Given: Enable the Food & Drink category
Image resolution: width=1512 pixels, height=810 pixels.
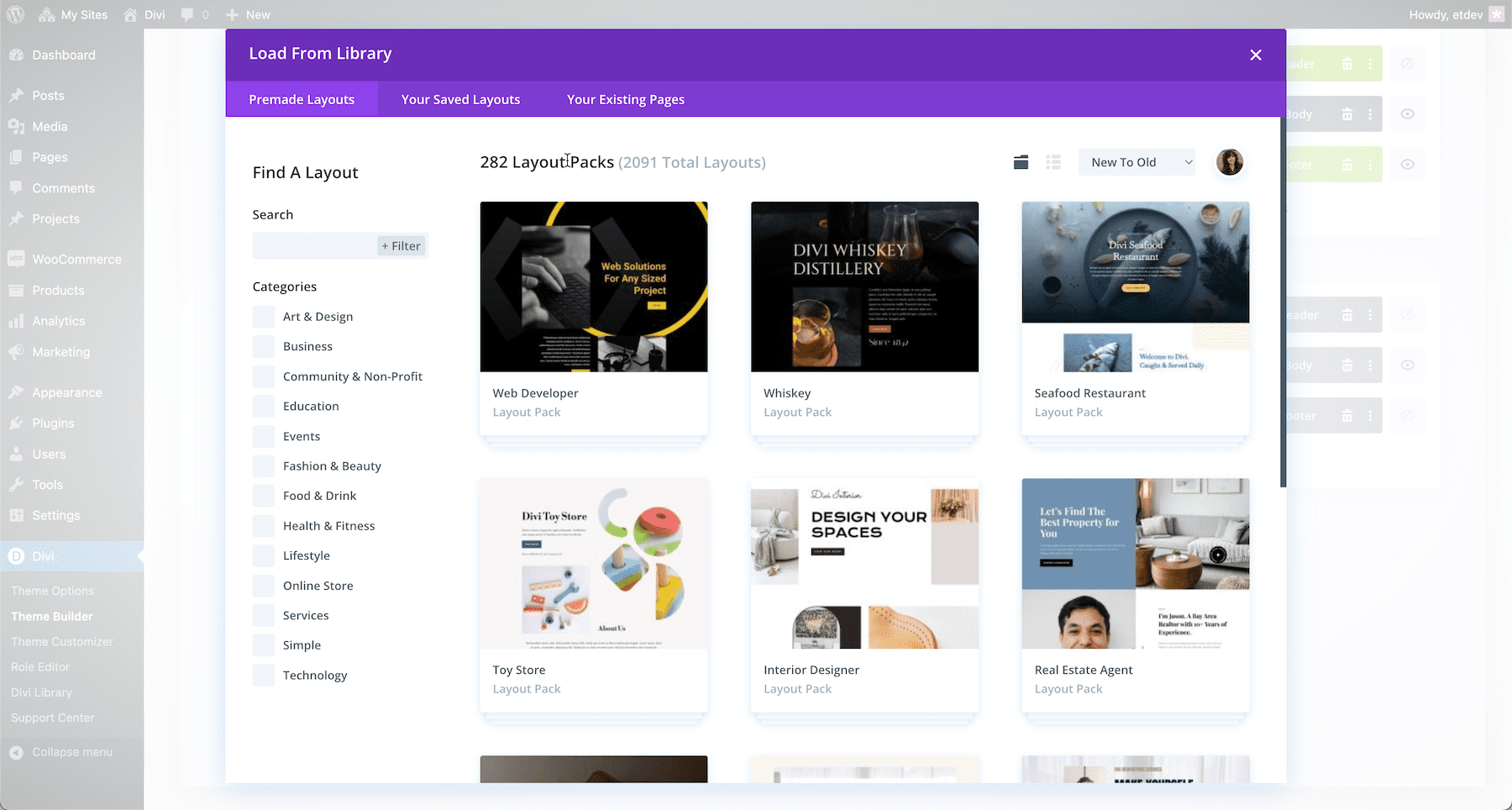Looking at the screenshot, I should pos(263,496).
